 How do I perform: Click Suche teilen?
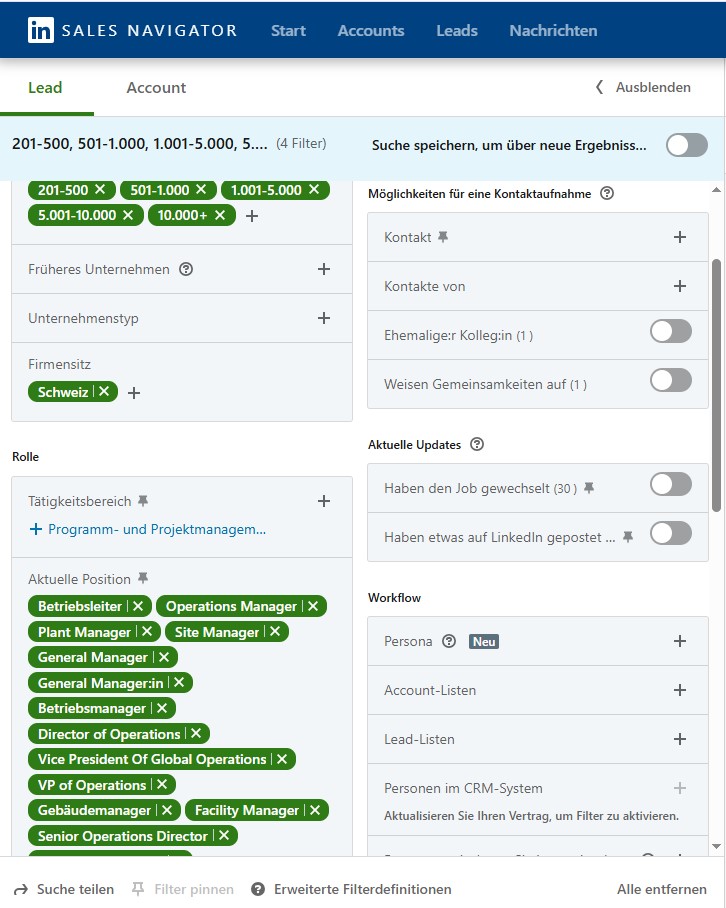pos(64,889)
